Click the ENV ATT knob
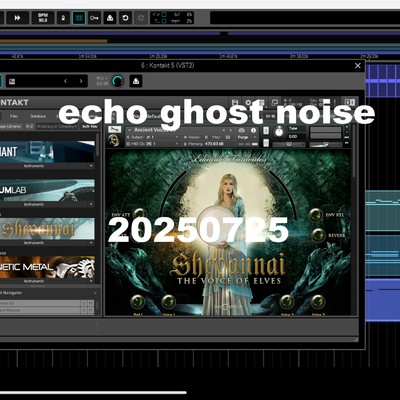 pyautogui.click(x=140, y=215)
